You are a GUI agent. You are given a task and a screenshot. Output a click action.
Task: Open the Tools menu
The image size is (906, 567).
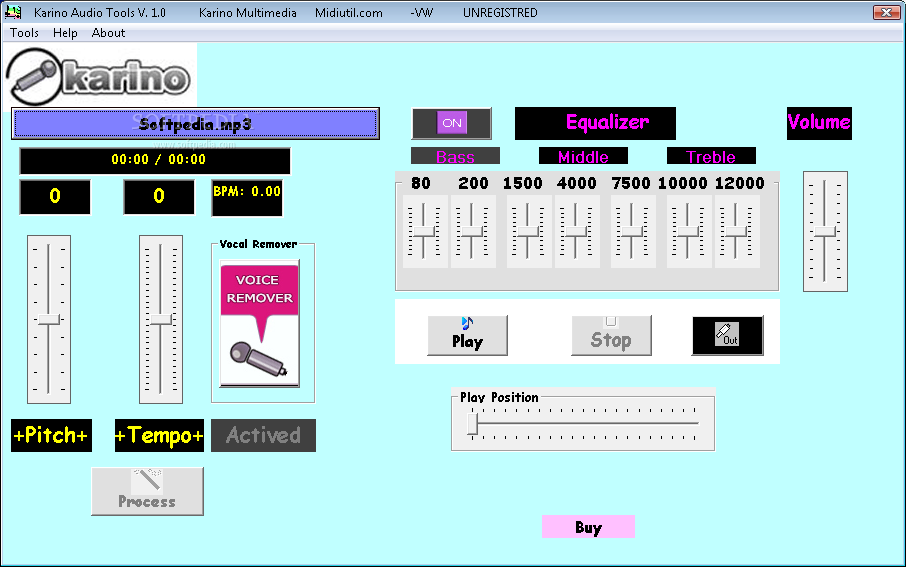(24, 33)
